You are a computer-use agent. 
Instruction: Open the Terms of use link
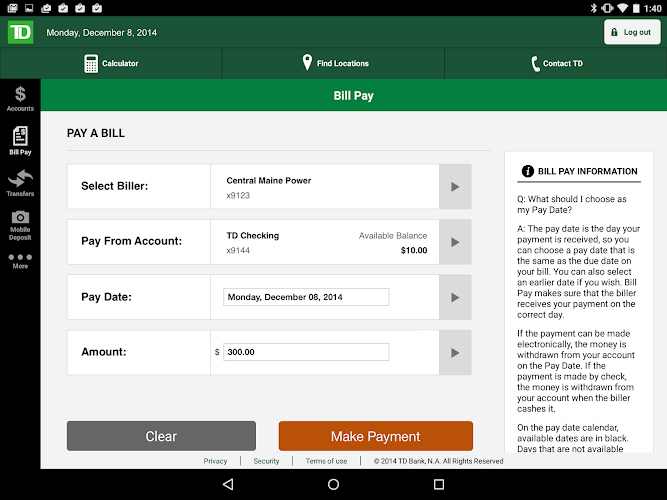tap(326, 461)
